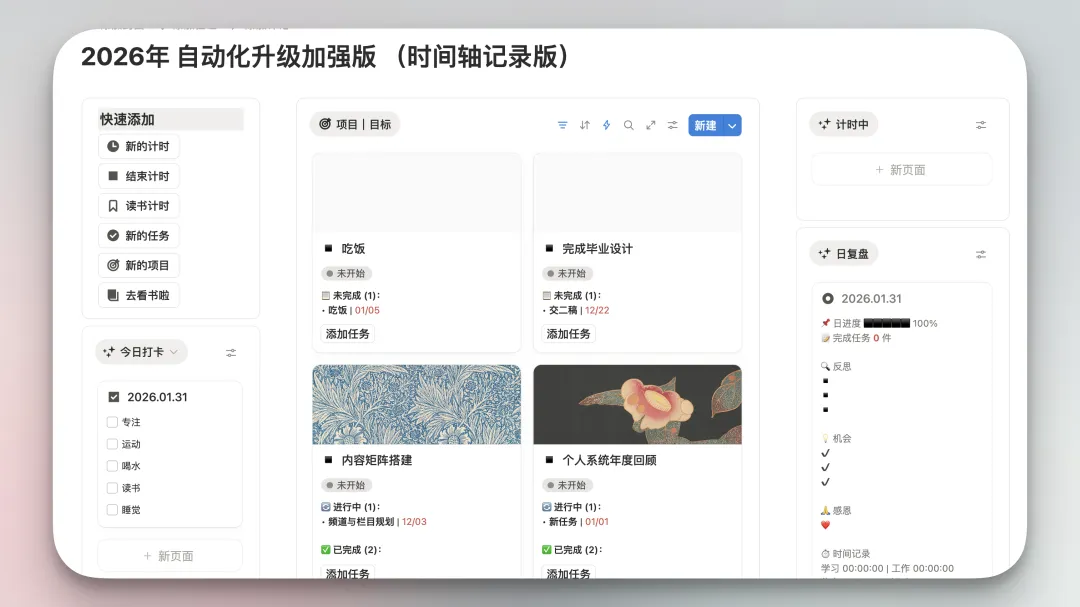Click the 结束计时 button
Viewport: 1080px width, 607px height.
138,176
